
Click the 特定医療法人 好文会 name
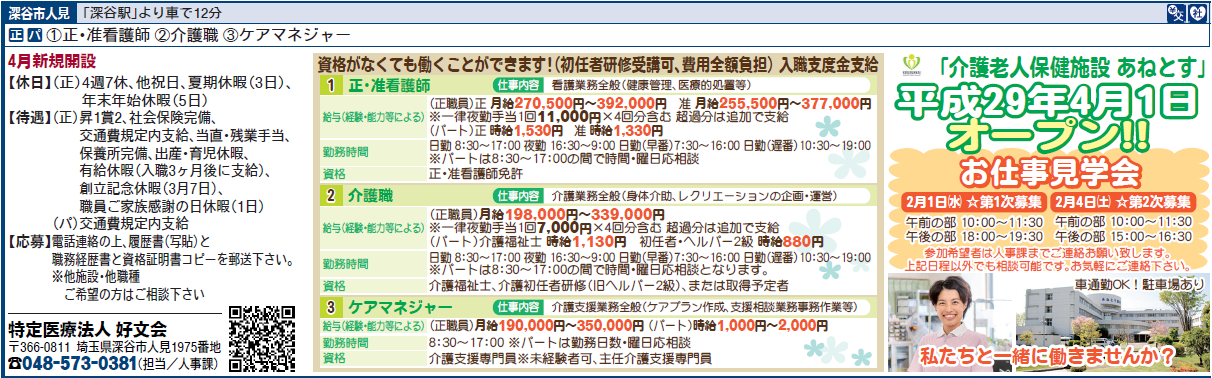(86, 329)
